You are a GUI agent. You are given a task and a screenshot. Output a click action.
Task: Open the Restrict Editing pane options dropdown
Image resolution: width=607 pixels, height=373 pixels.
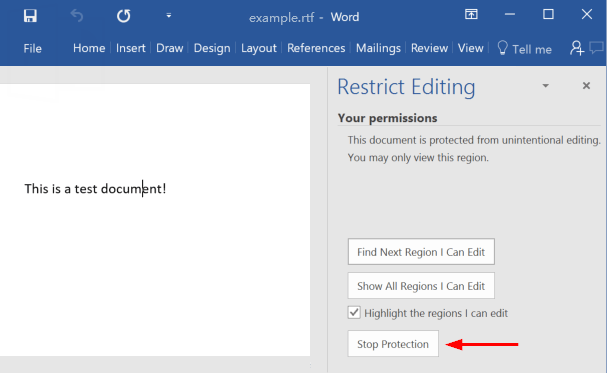point(545,86)
